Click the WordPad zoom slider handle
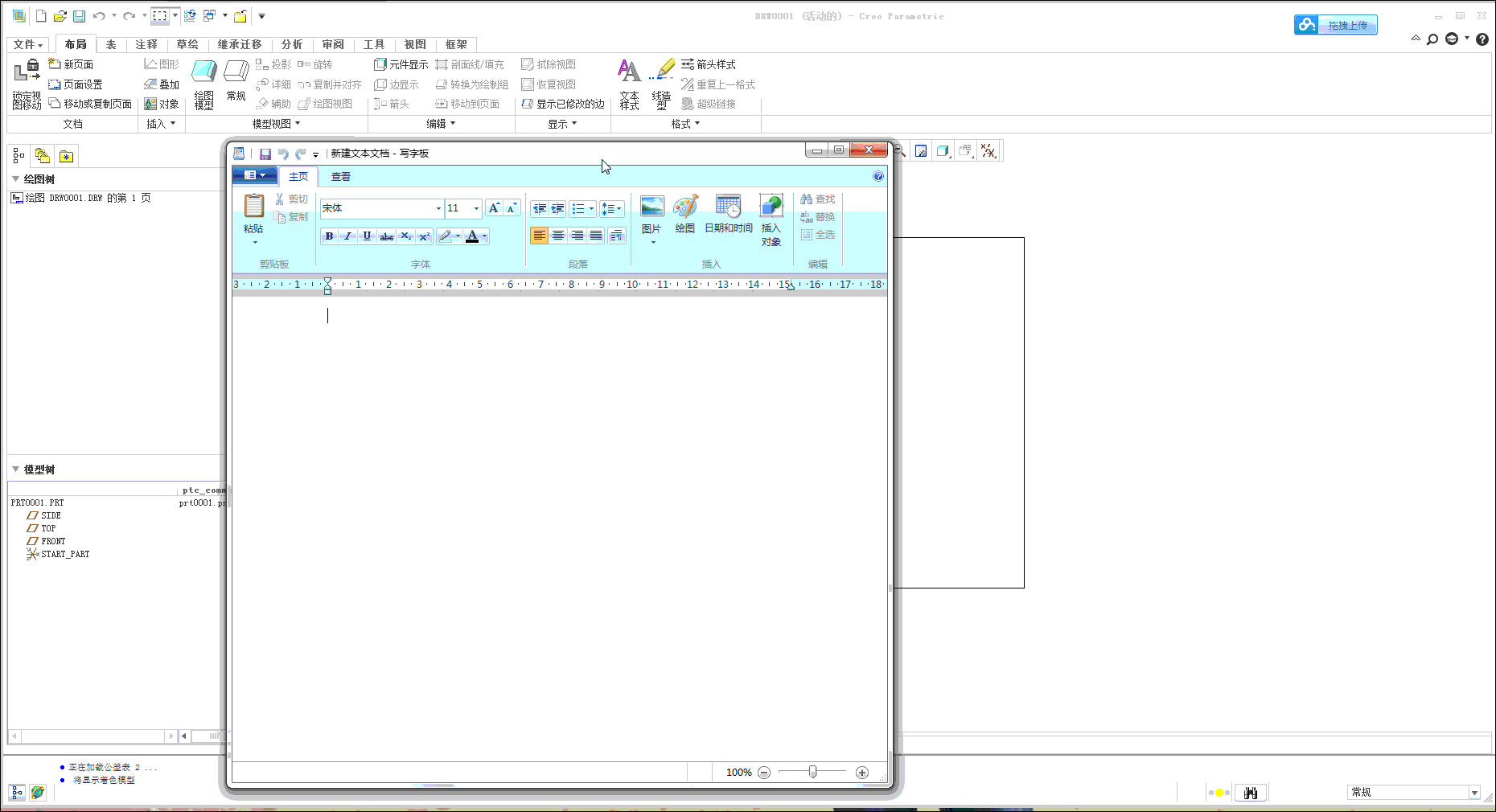Screen dimensions: 1496x812 pos(813,772)
